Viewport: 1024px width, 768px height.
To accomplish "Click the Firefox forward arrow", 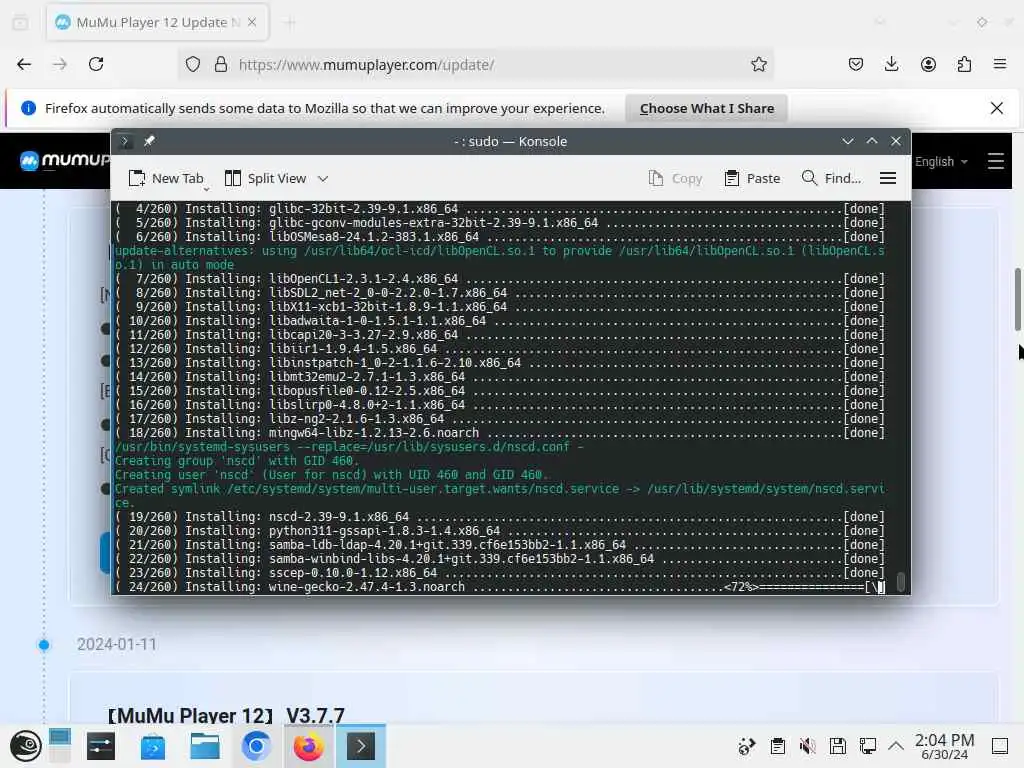I will [x=59, y=64].
